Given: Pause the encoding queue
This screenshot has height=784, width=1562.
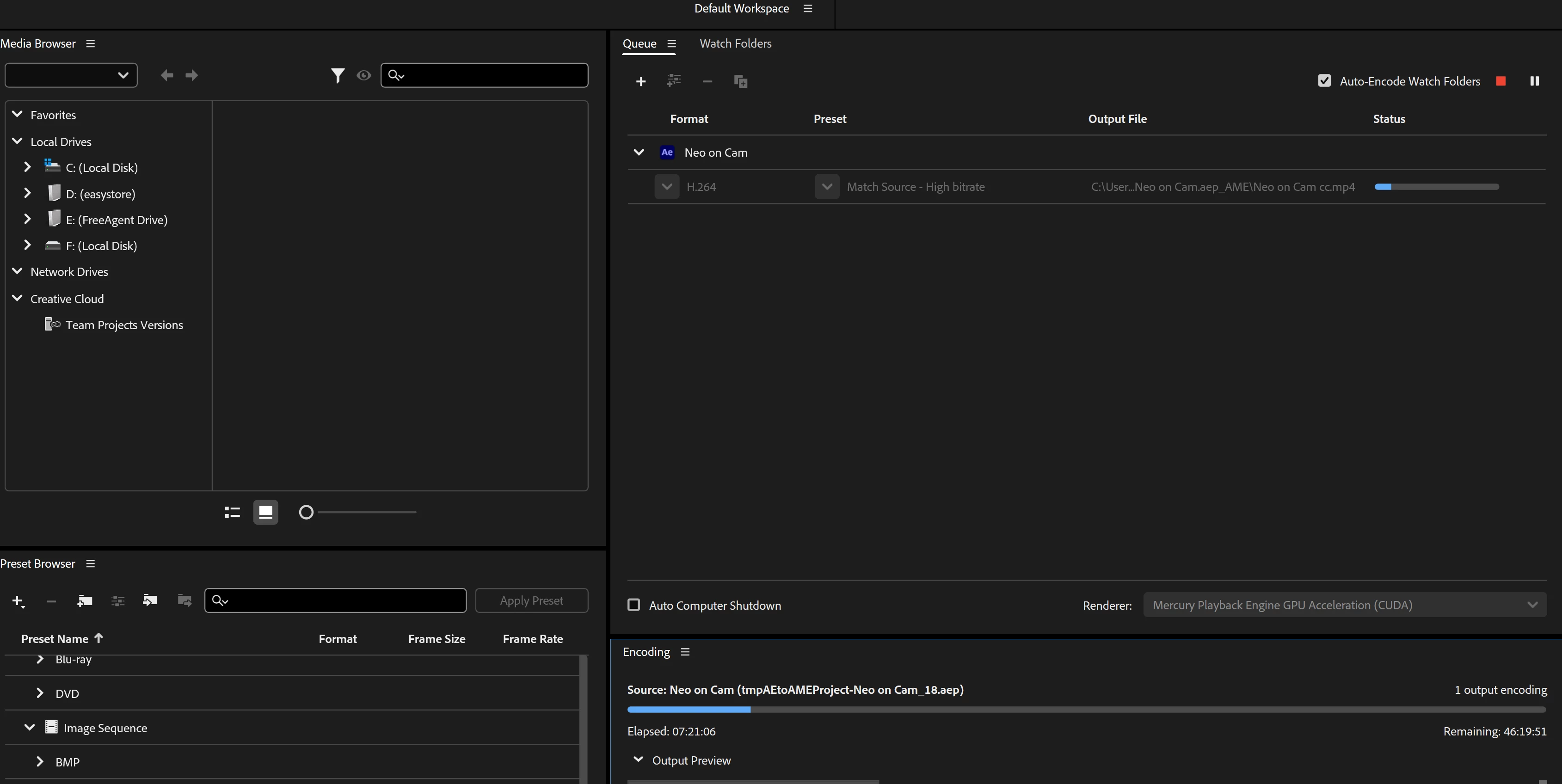Looking at the screenshot, I should pos(1534,81).
